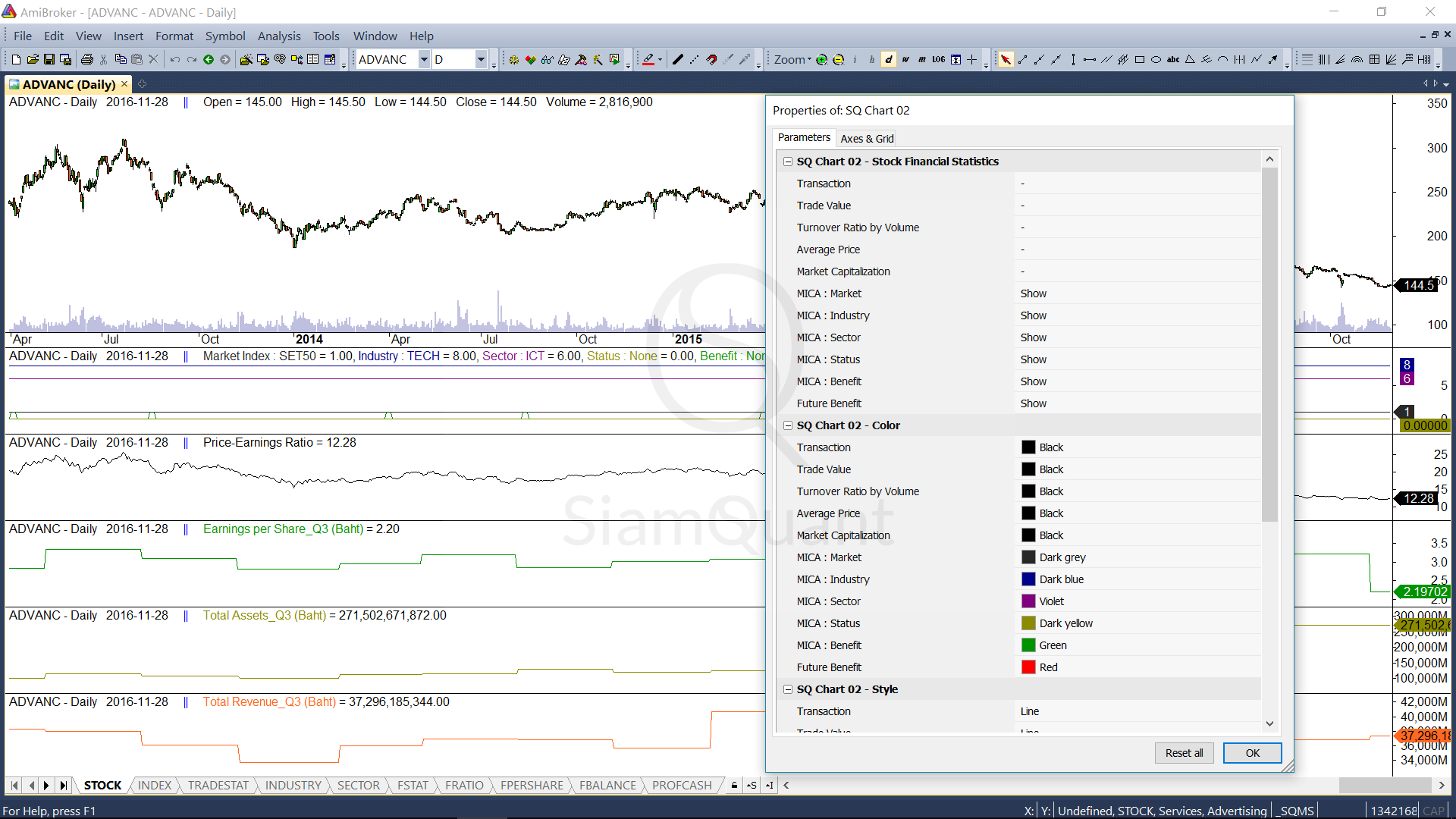Toggle the MICA : Sector Show value

pyautogui.click(x=1033, y=337)
